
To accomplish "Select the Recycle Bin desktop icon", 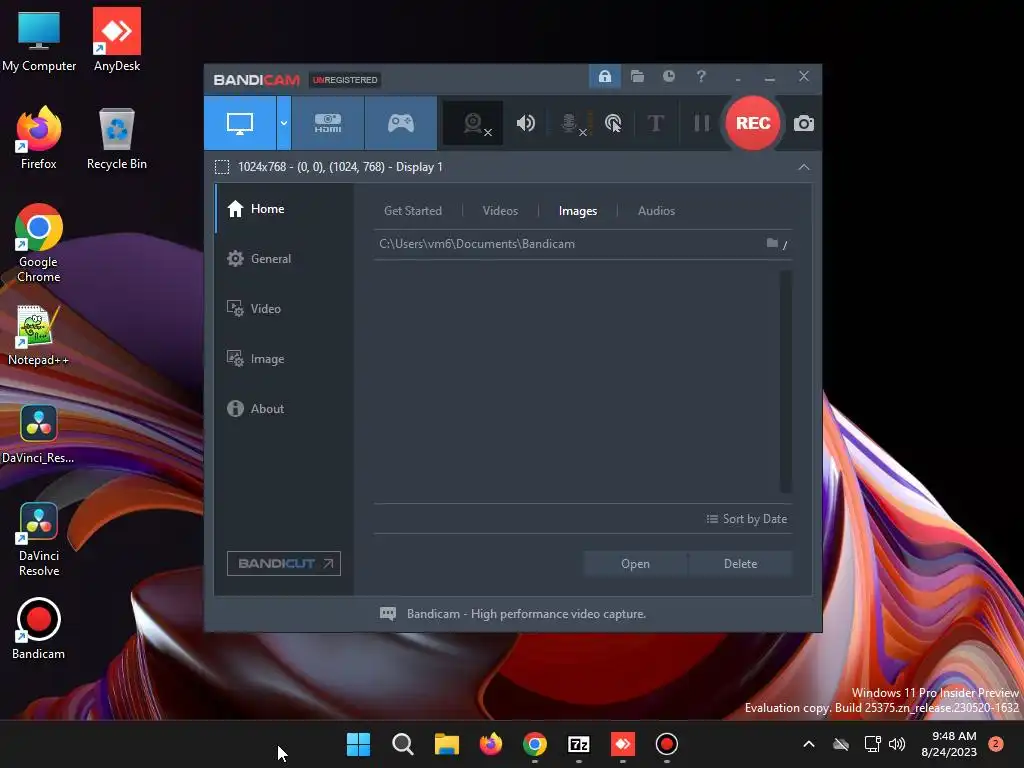I will 117,138.
